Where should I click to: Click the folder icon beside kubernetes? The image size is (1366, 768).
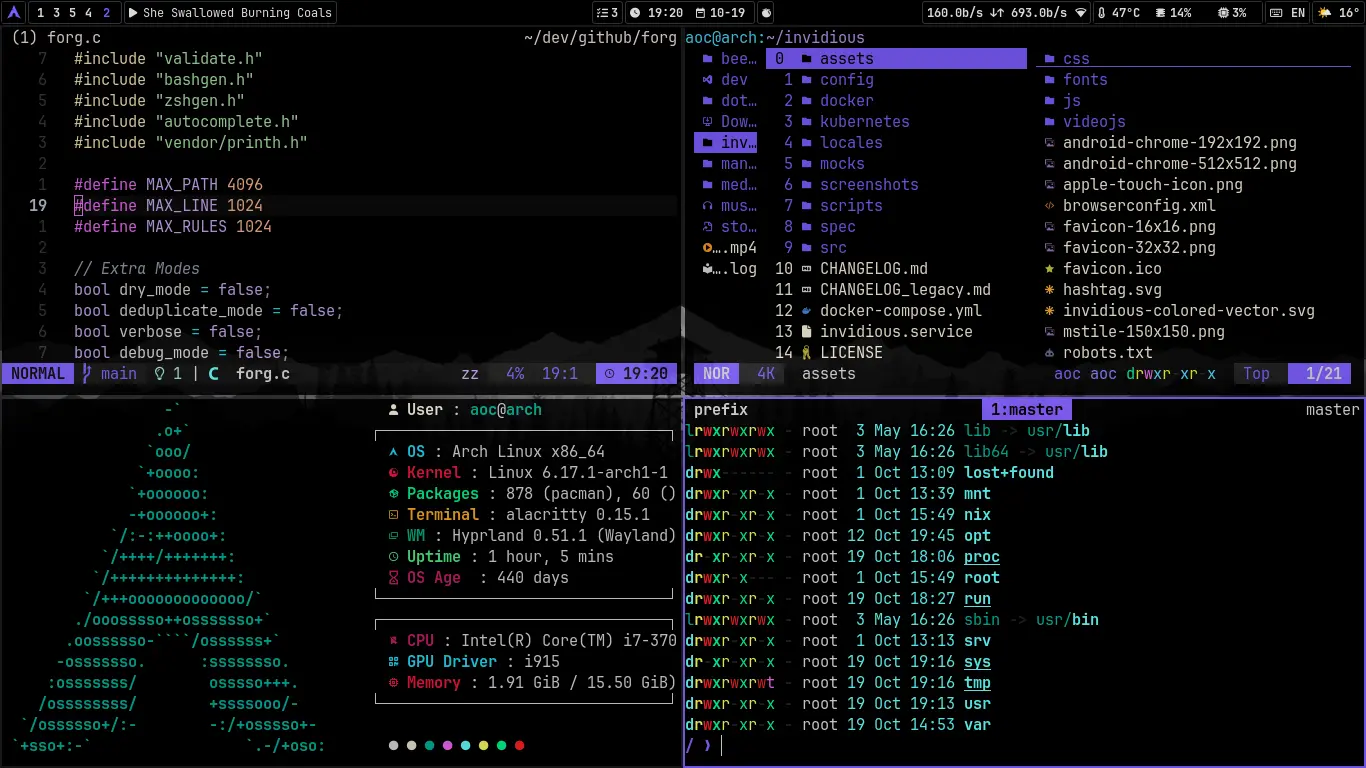pyautogui.click(x=806, y=122)
